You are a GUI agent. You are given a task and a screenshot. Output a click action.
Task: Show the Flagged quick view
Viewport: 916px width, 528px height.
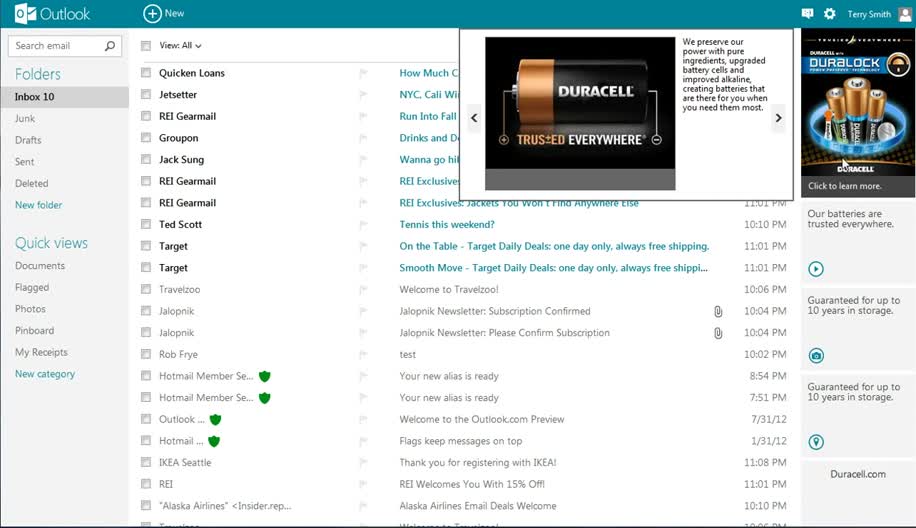pyautogui.click(x=32, y=287)
